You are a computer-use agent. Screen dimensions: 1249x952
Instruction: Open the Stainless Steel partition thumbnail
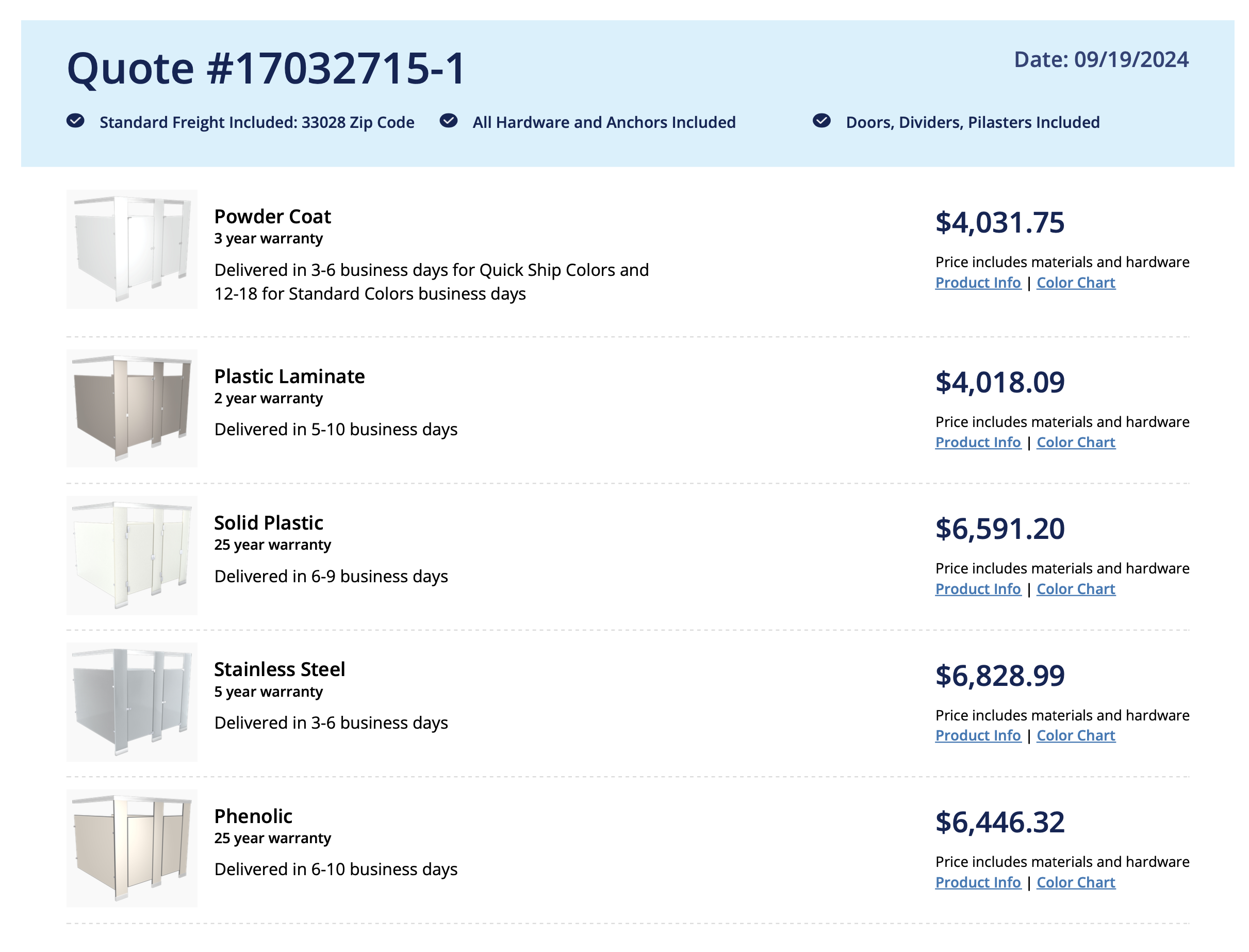132,701
